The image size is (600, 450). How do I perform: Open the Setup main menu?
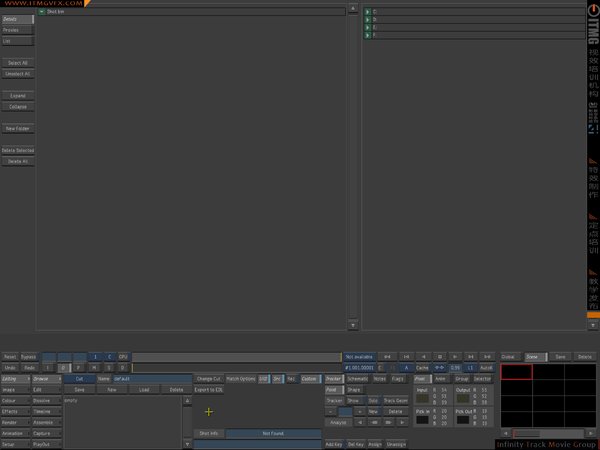coord(15,444)
